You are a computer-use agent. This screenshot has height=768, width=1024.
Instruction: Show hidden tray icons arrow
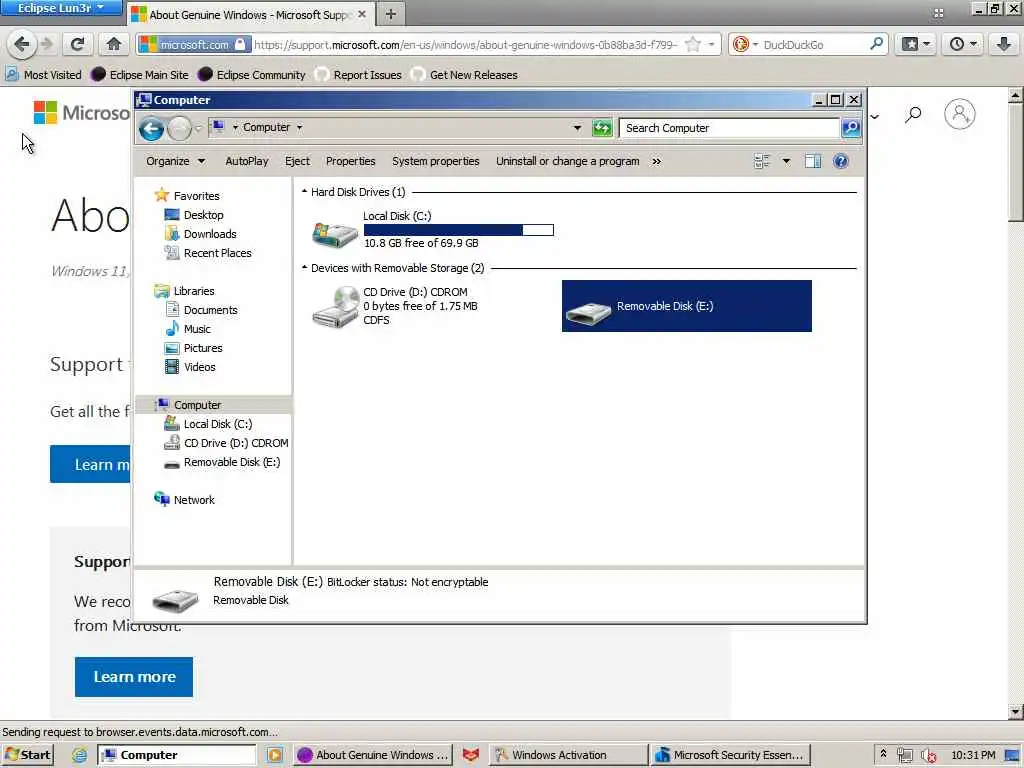pyautogui.click(x=883, y=754)
